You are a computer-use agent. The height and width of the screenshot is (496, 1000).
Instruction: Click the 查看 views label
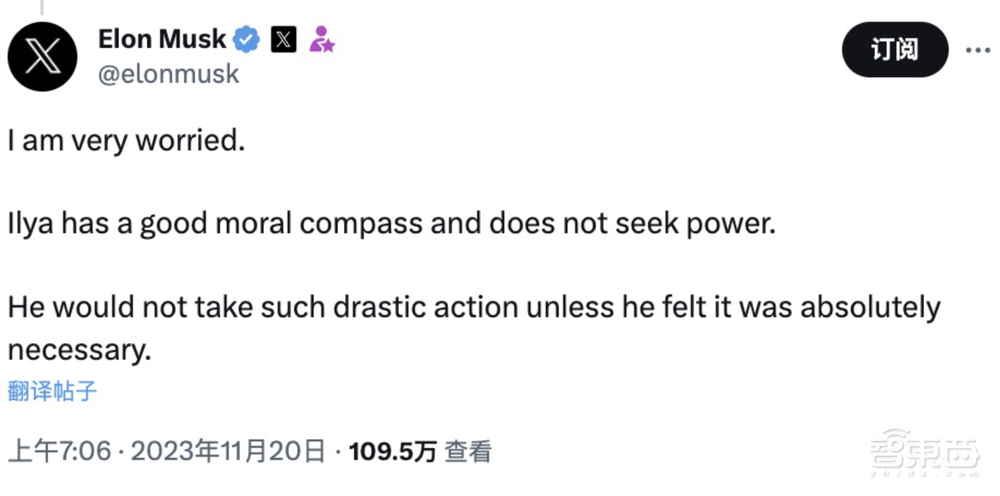coord(468,452)
